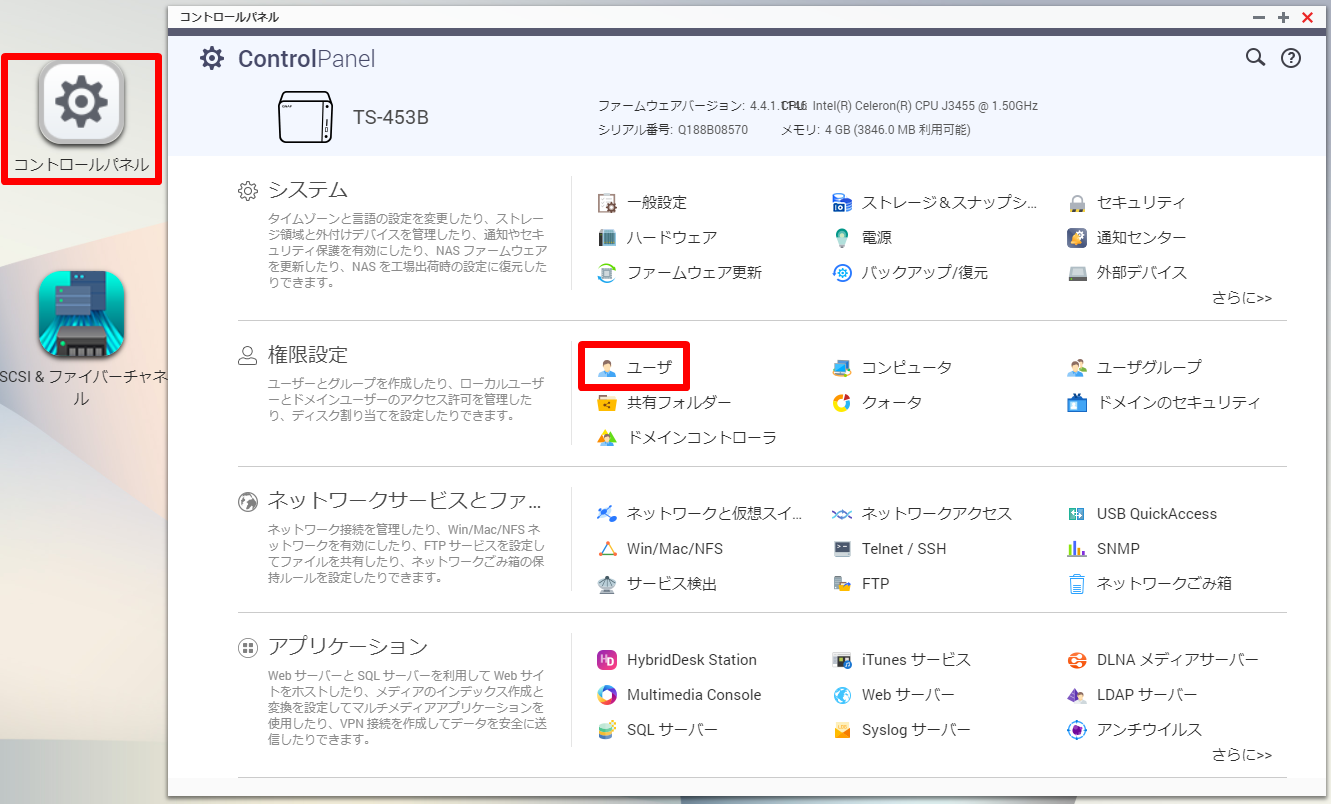The height and width of the screenshot is (804, 1331).
Task: Click the TS-453B NAS device image
Action: (x=305, y=117)
